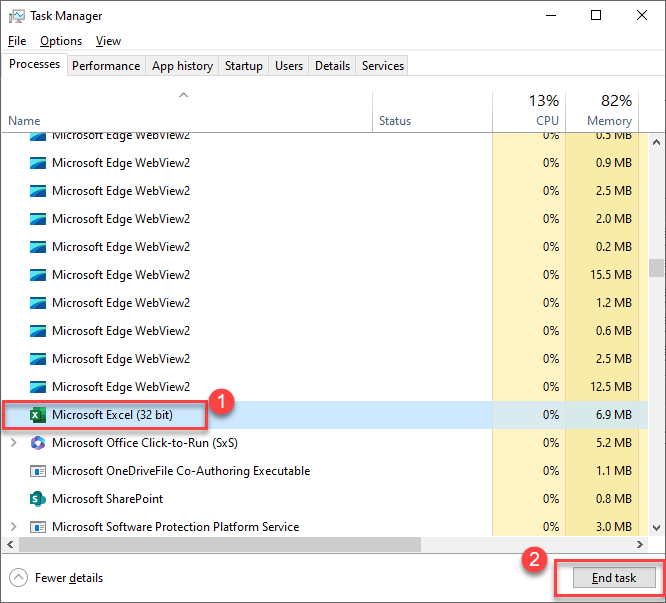Viewport: 666px width, 603px height.
Task: Switch to the Startup tab
Action: (x=243, y=66)
